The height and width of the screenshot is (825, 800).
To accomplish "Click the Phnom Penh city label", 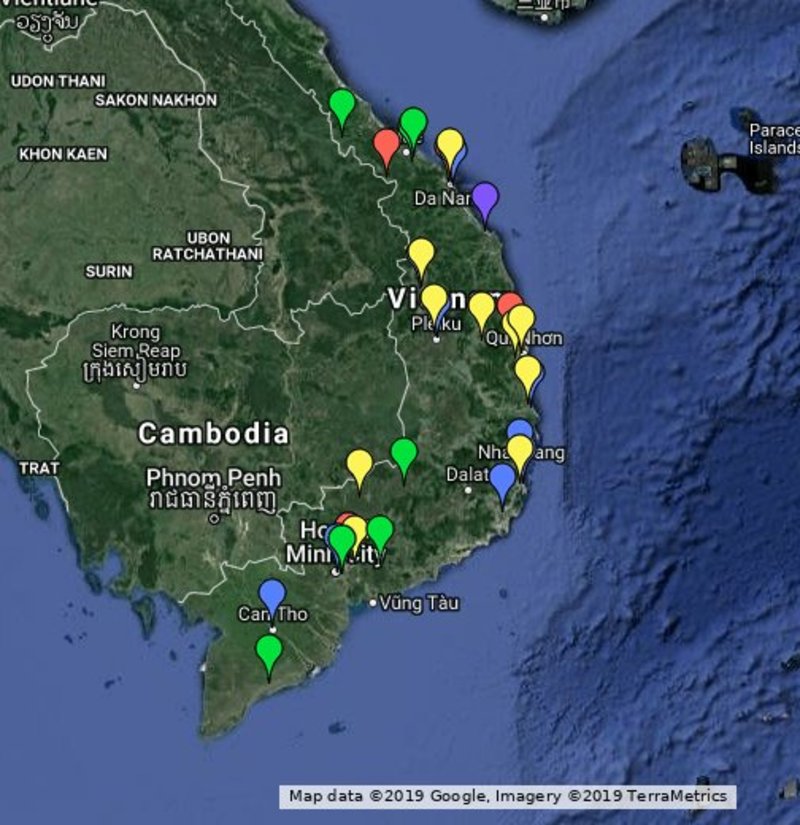I will pos(213,478).
